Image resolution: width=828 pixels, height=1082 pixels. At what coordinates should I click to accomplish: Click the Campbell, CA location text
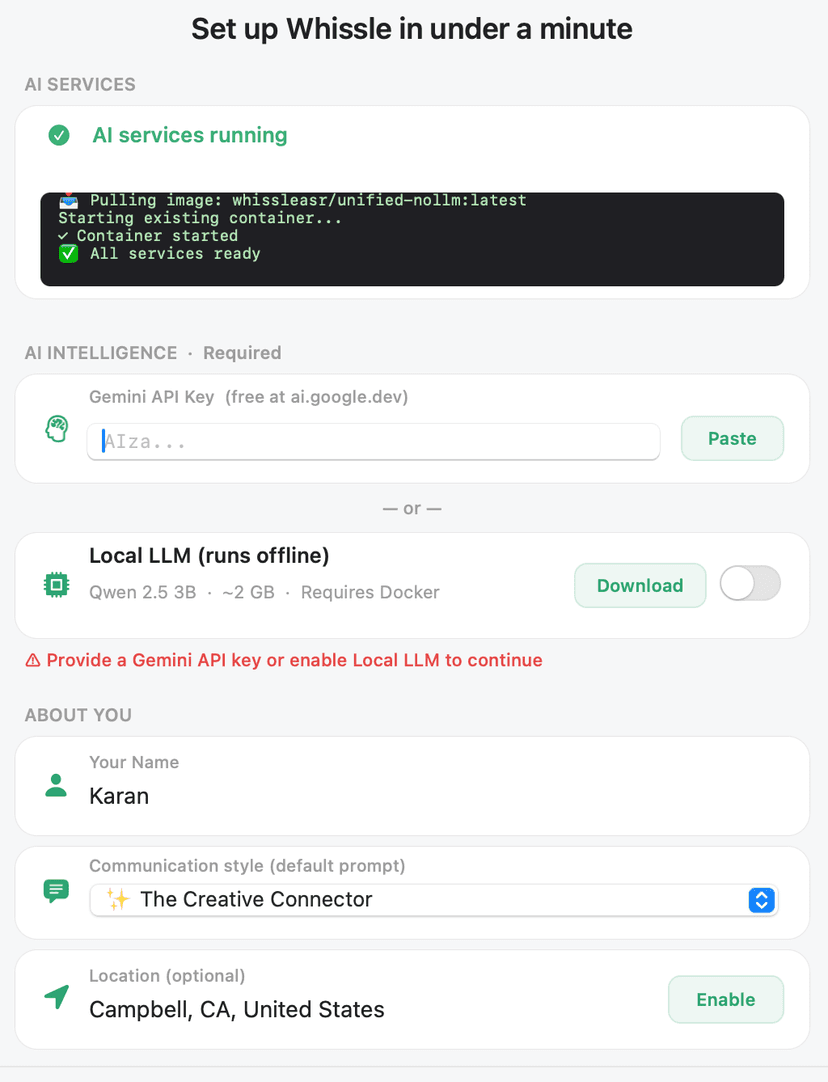click(x=237, y=1010)
